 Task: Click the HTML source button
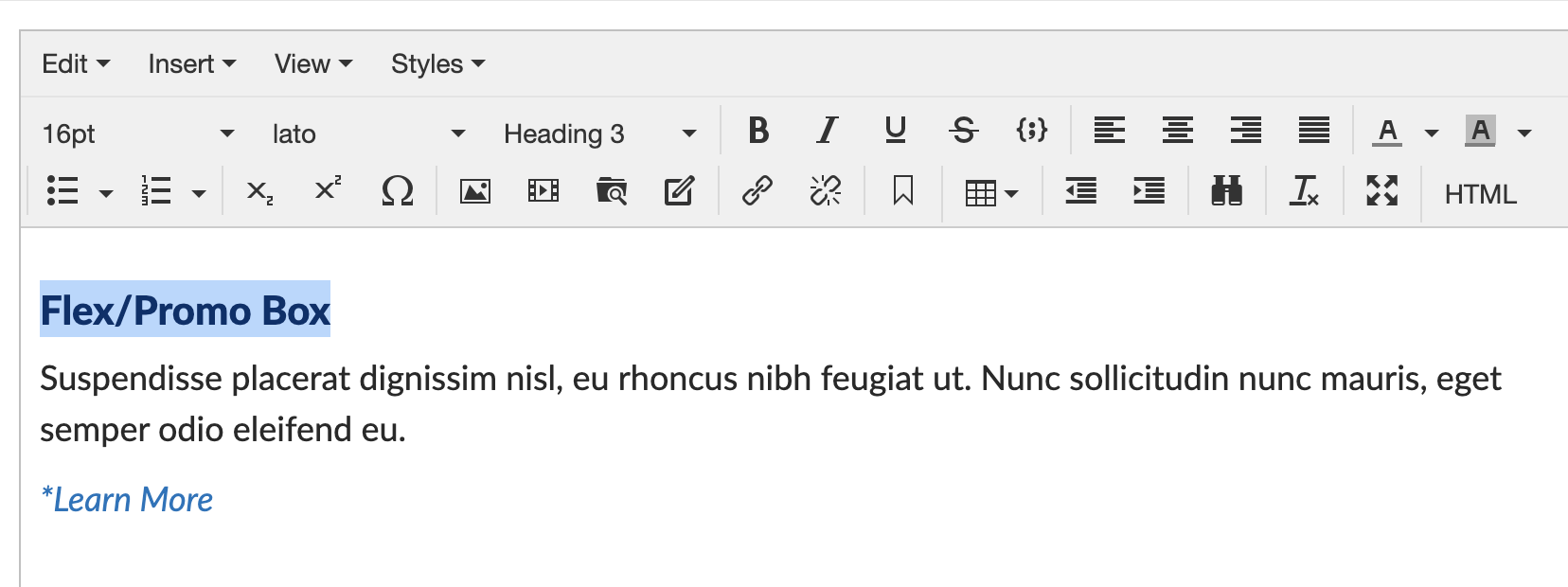[1480, 194]
